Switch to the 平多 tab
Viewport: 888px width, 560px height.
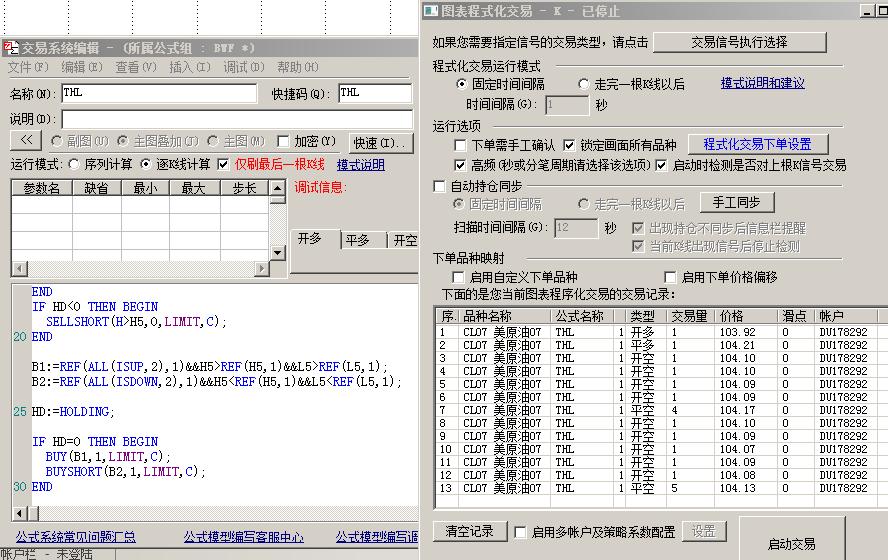[x=357, y=240]
